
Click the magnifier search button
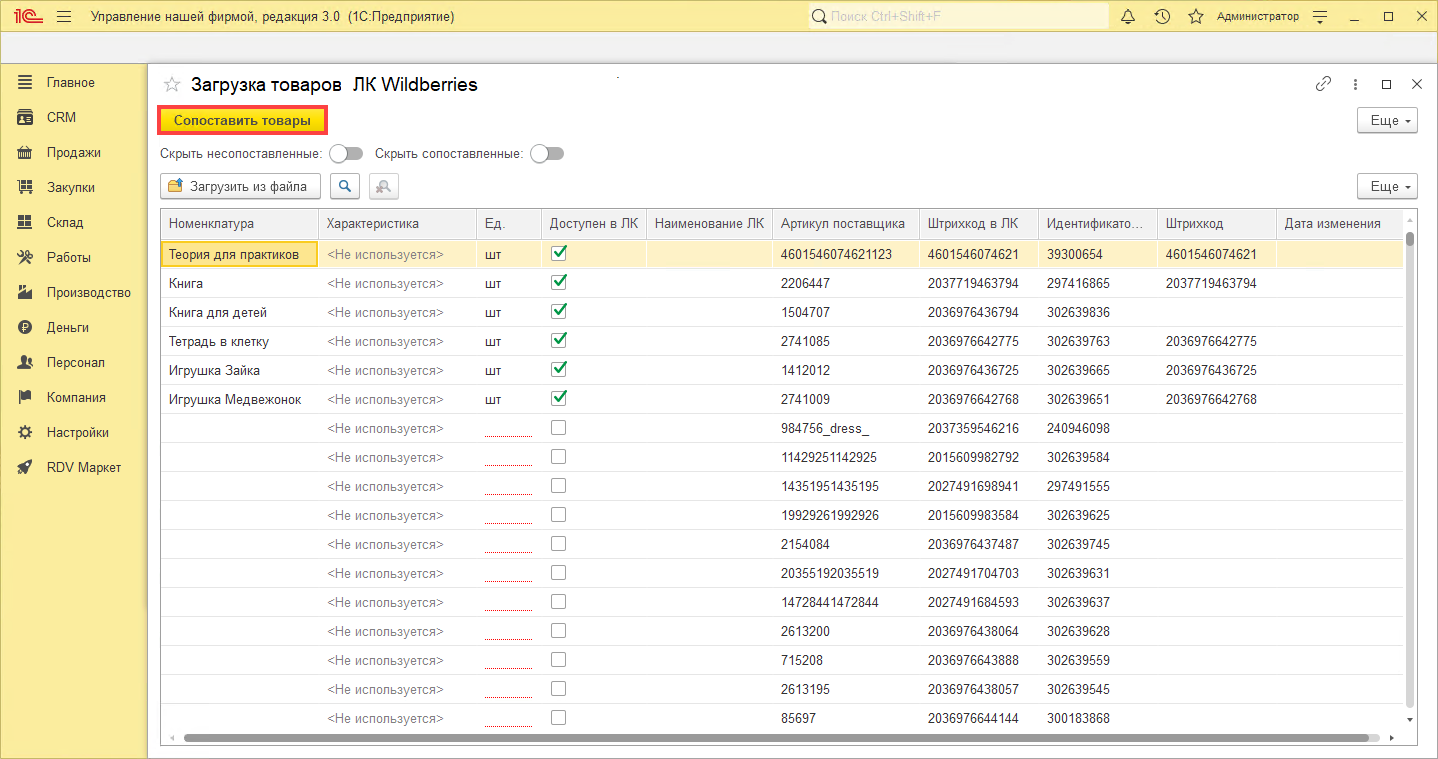click(x=345, y=186)
